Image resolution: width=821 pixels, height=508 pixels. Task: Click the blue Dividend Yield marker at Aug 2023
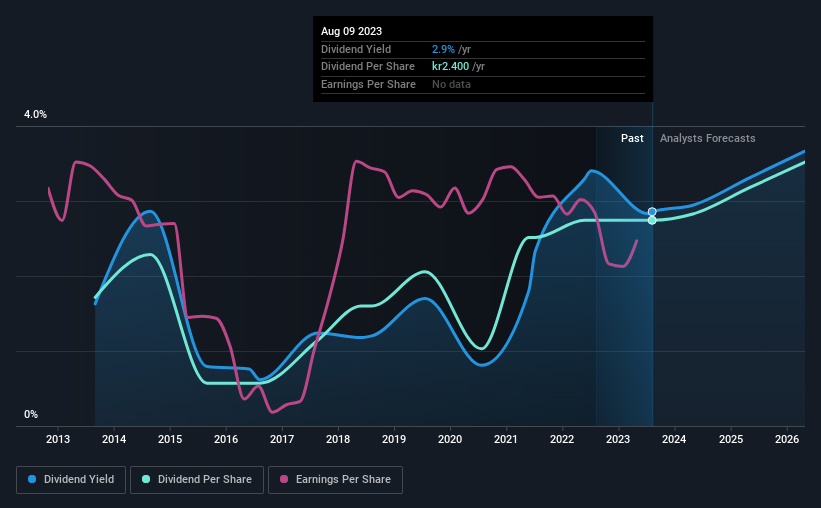click(652, 212)
